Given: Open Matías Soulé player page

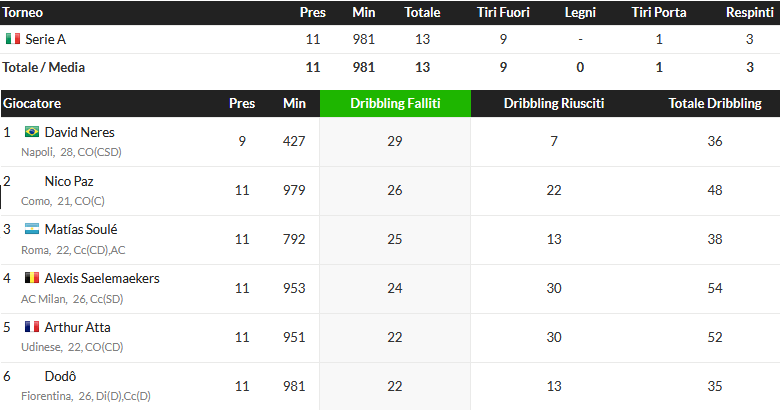Looking at the screenshot, I should pyautogui.click(x=81, y=229).
